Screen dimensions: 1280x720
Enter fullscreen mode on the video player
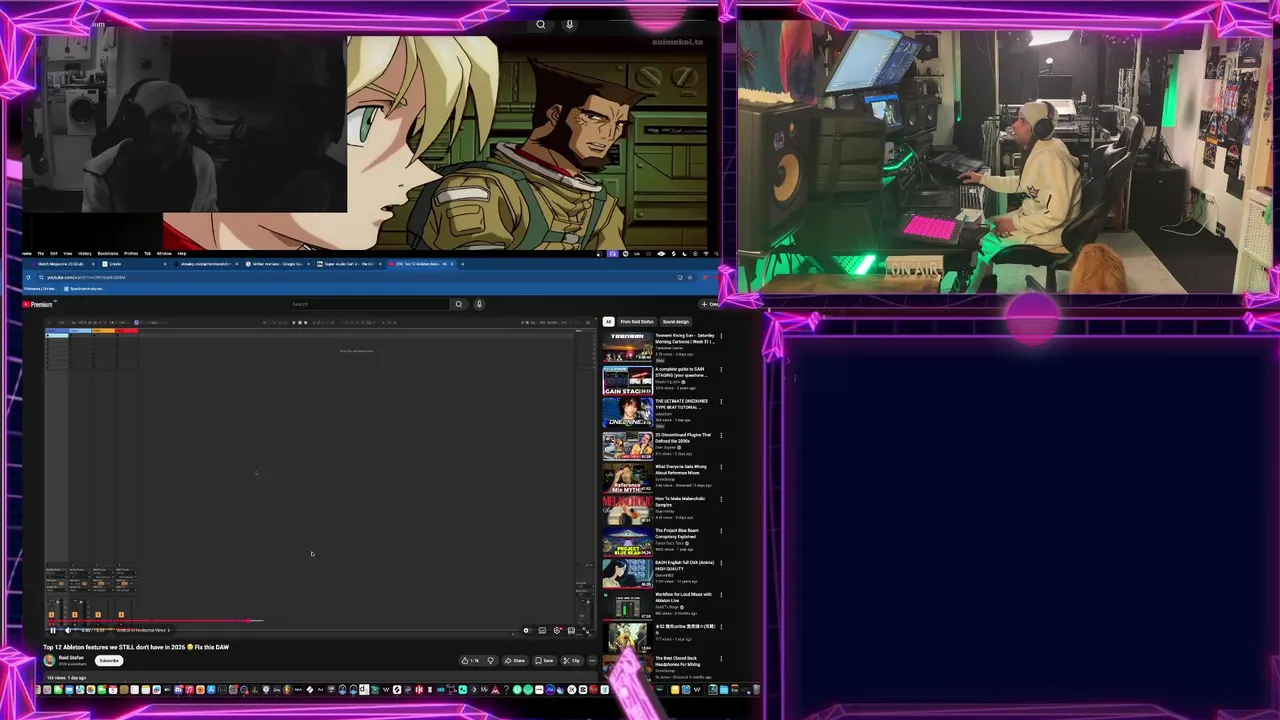pos(586,630)
